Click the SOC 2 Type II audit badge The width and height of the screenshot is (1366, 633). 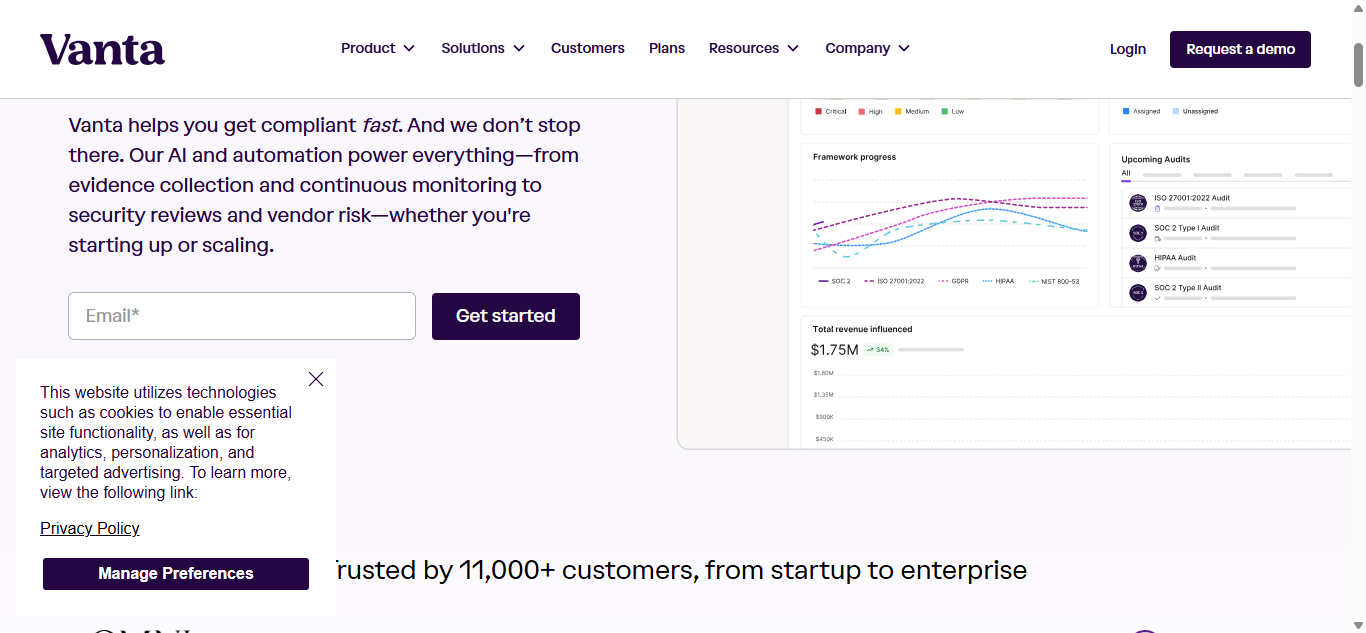click(1137, 293)
